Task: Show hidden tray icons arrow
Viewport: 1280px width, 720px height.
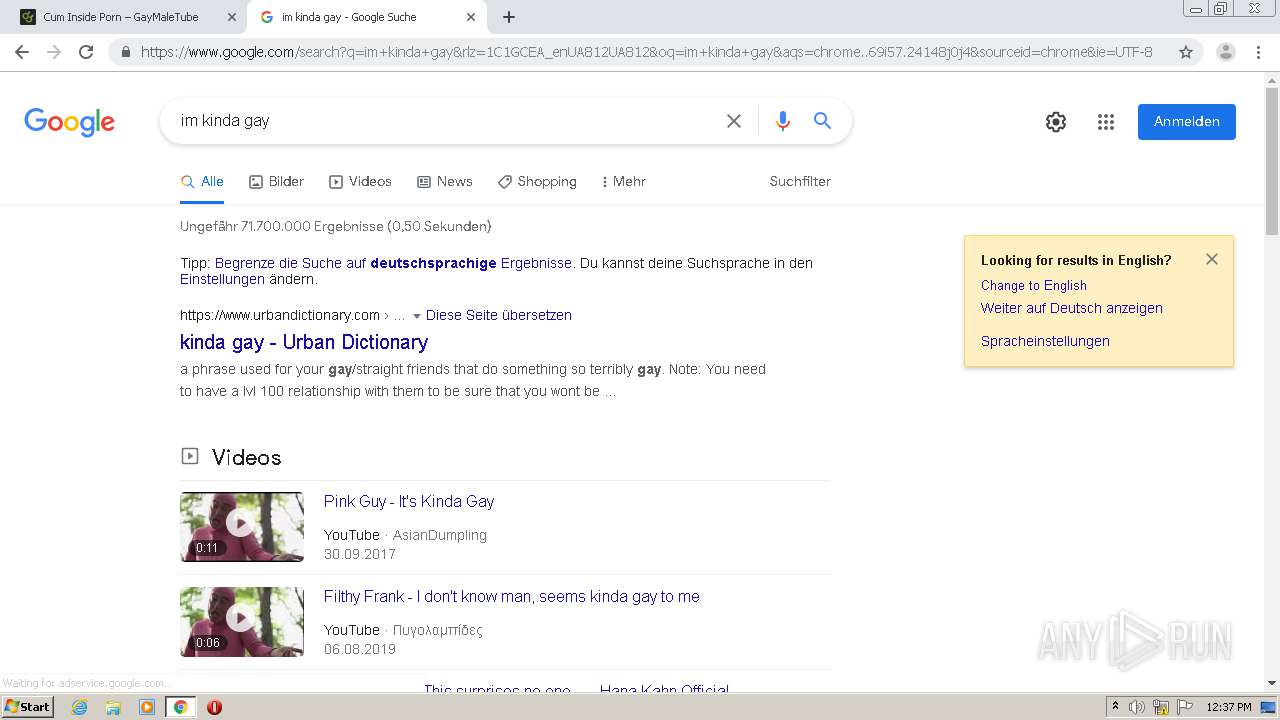Action: (x=1115, y=707)
